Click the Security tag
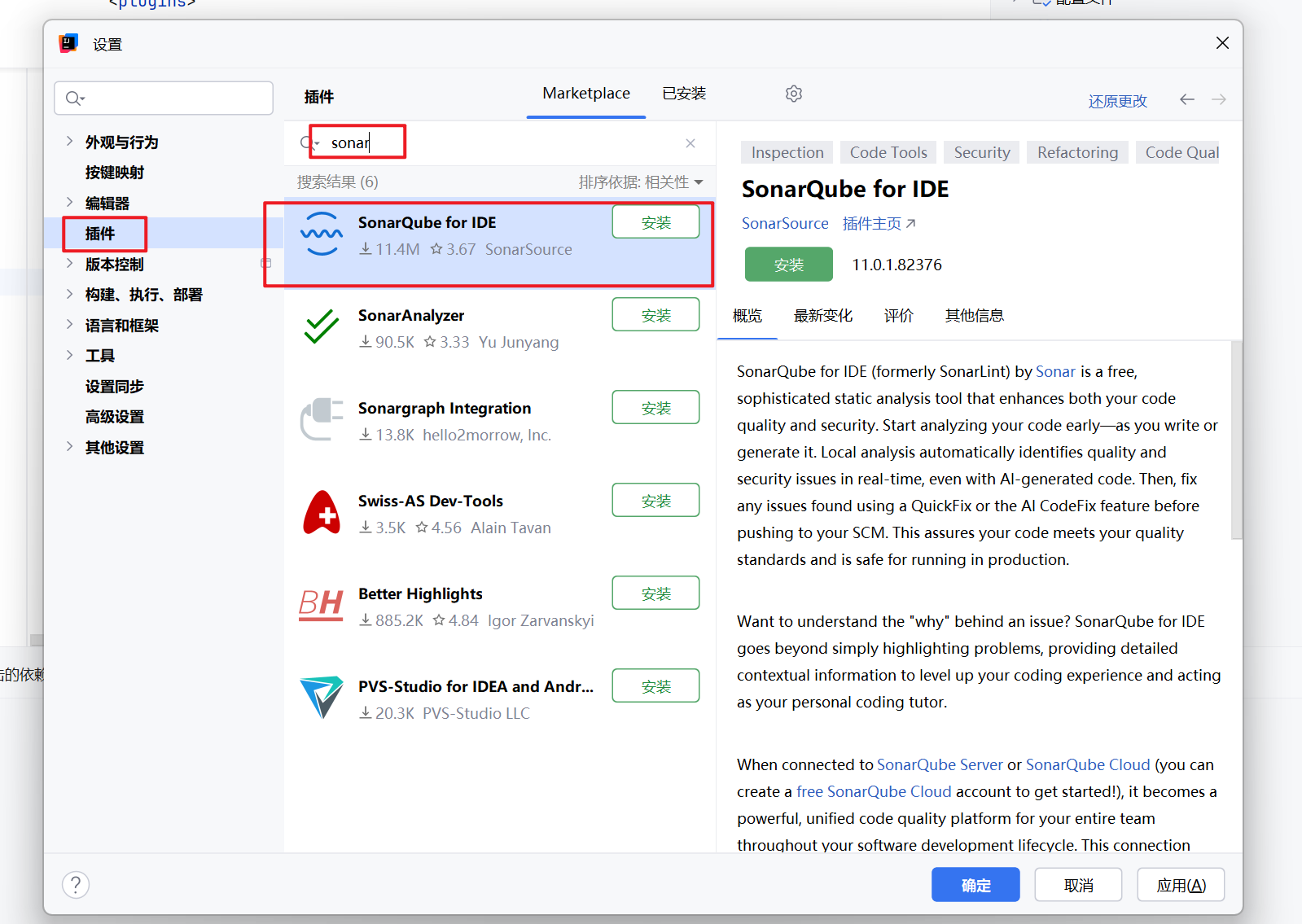The height and width of the screenshot is (924, 1302). pyautogui.click(x=982, y=152)
